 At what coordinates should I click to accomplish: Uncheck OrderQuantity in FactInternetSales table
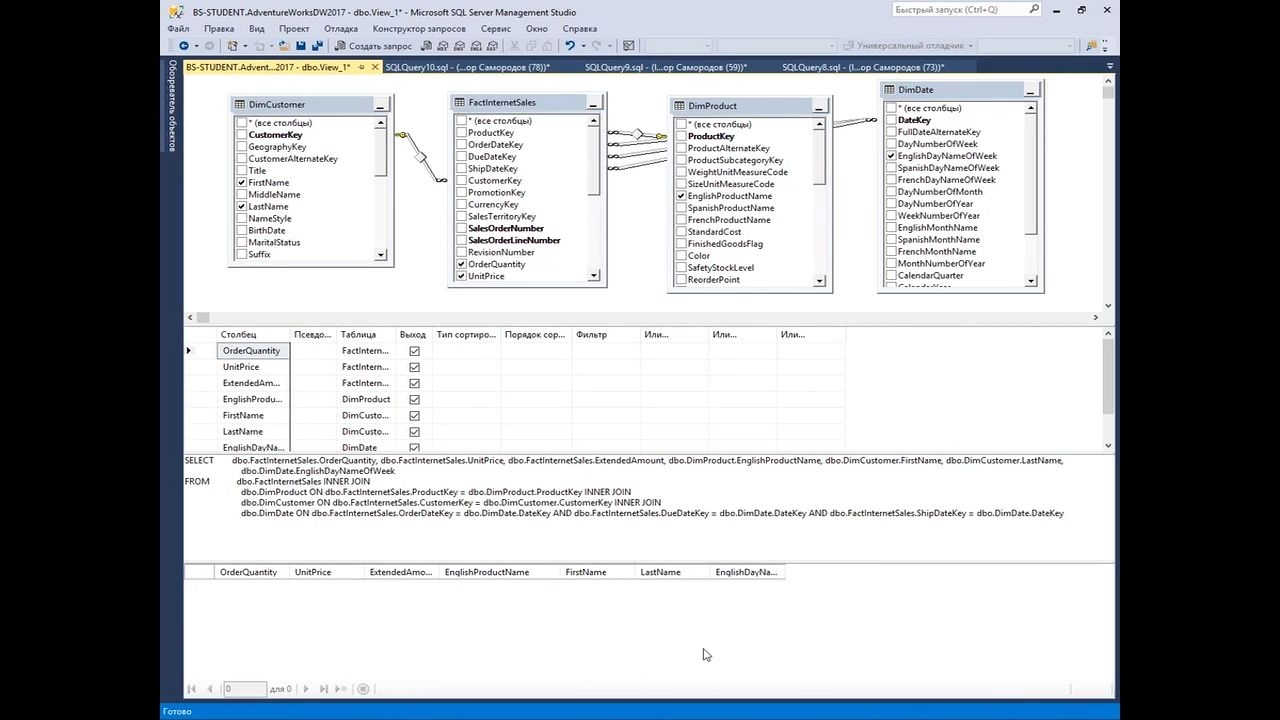click(461, 265)
